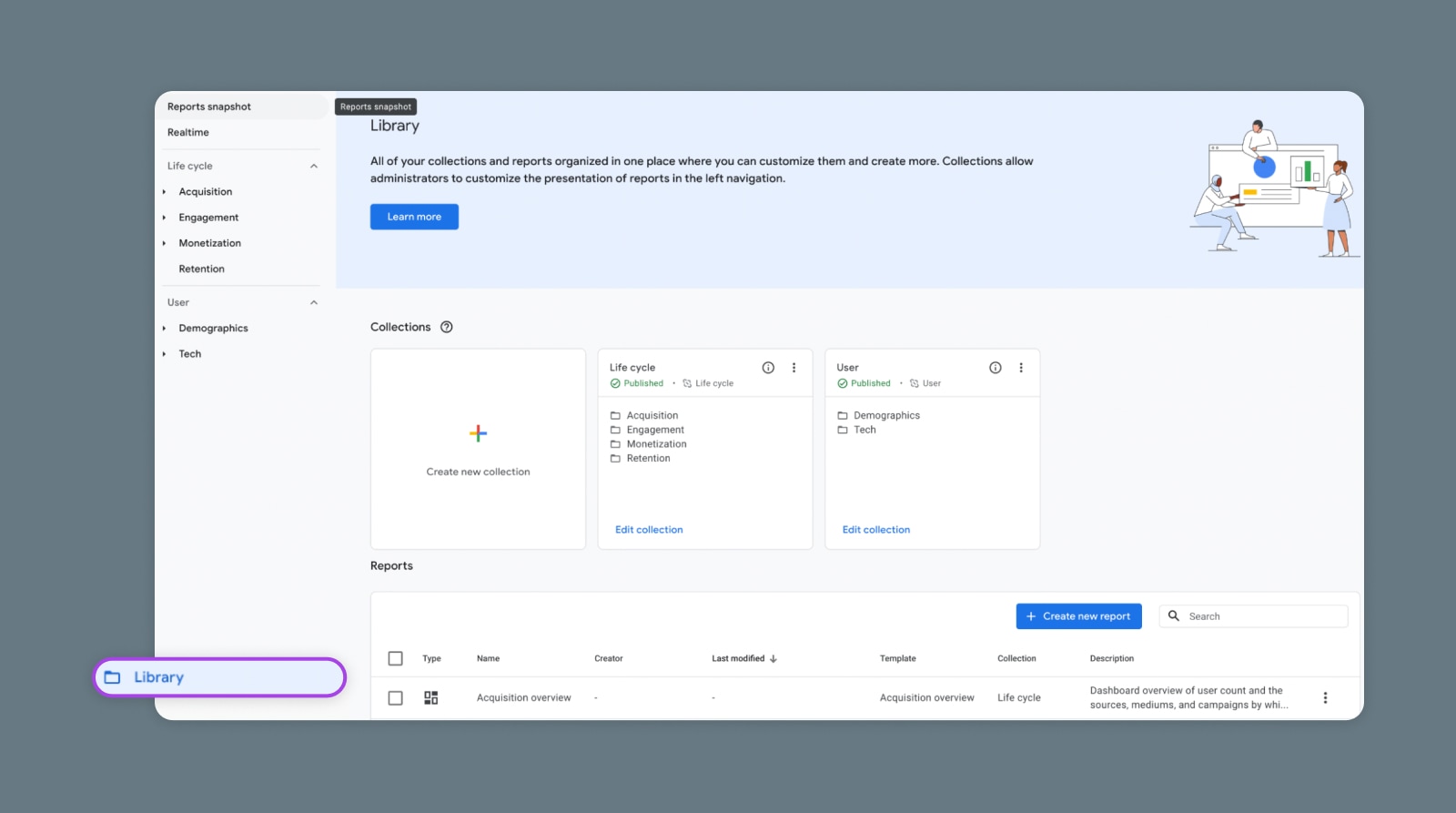1456x813 pixels.
Task: Click link icon beside Life cycle label on card
Action: click(687, 383)
